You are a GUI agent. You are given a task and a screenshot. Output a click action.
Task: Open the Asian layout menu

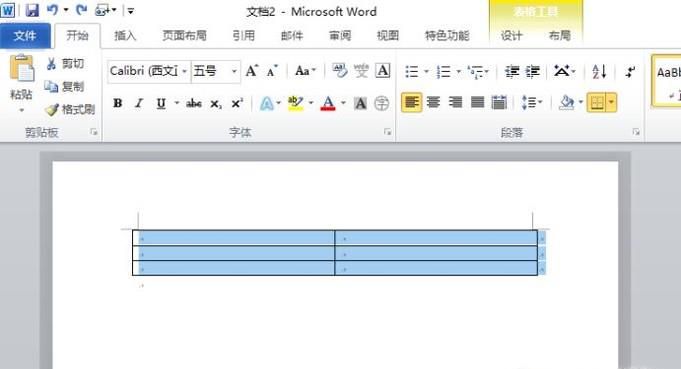click(x=564, y=71)
